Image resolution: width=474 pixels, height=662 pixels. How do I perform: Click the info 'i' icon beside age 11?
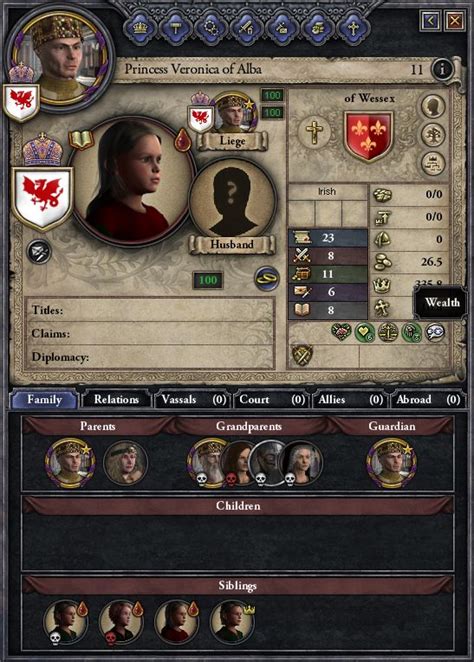pos(442,70)
